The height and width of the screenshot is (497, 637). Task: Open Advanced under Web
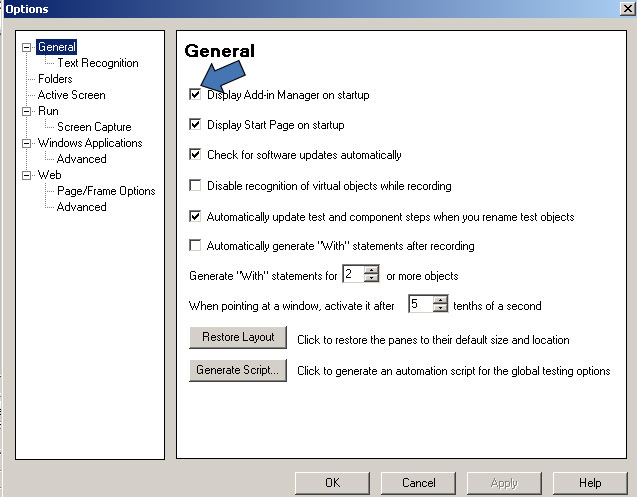81,207
